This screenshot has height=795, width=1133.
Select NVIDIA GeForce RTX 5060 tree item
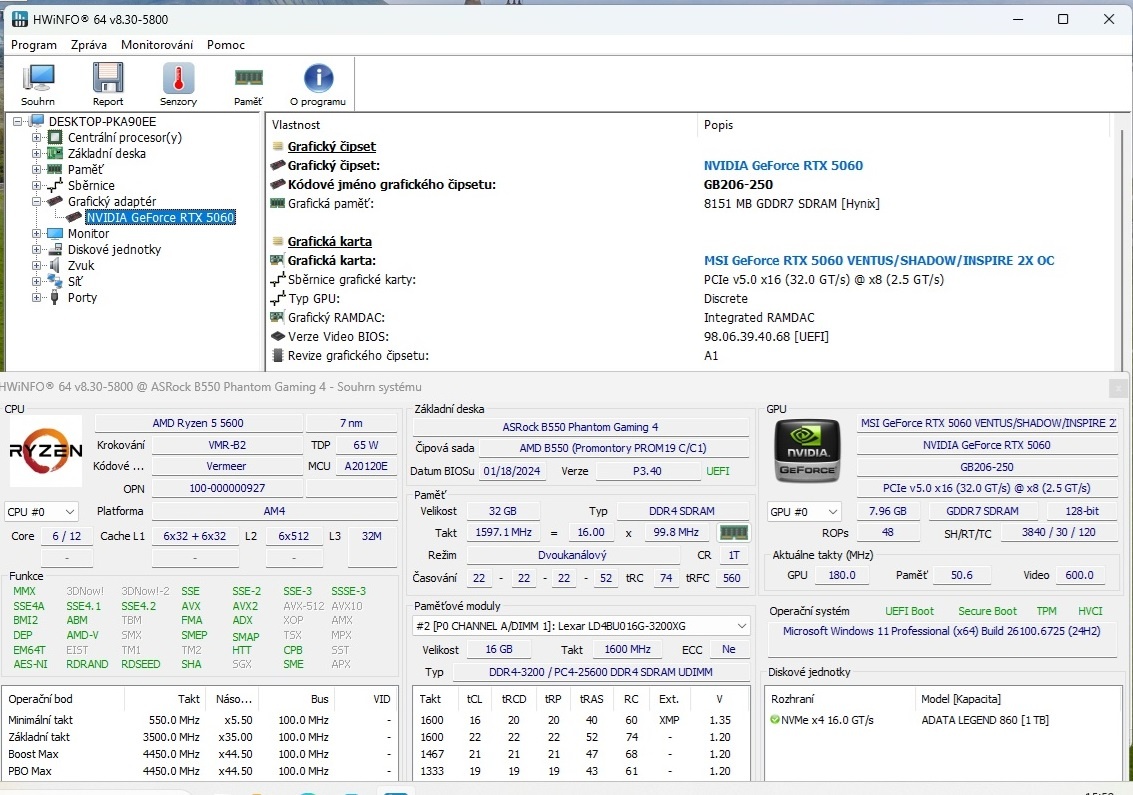(x=160, y=218)
